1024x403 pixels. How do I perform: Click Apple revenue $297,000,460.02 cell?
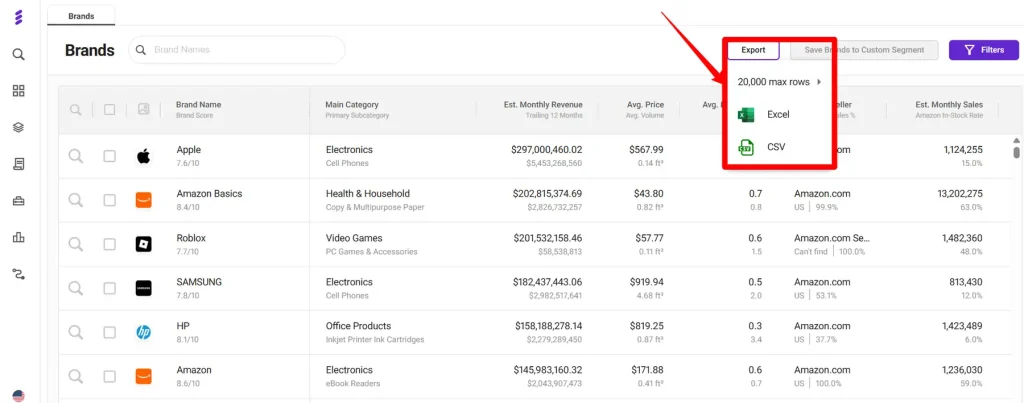pyautogui.click(x=547, y=150)
